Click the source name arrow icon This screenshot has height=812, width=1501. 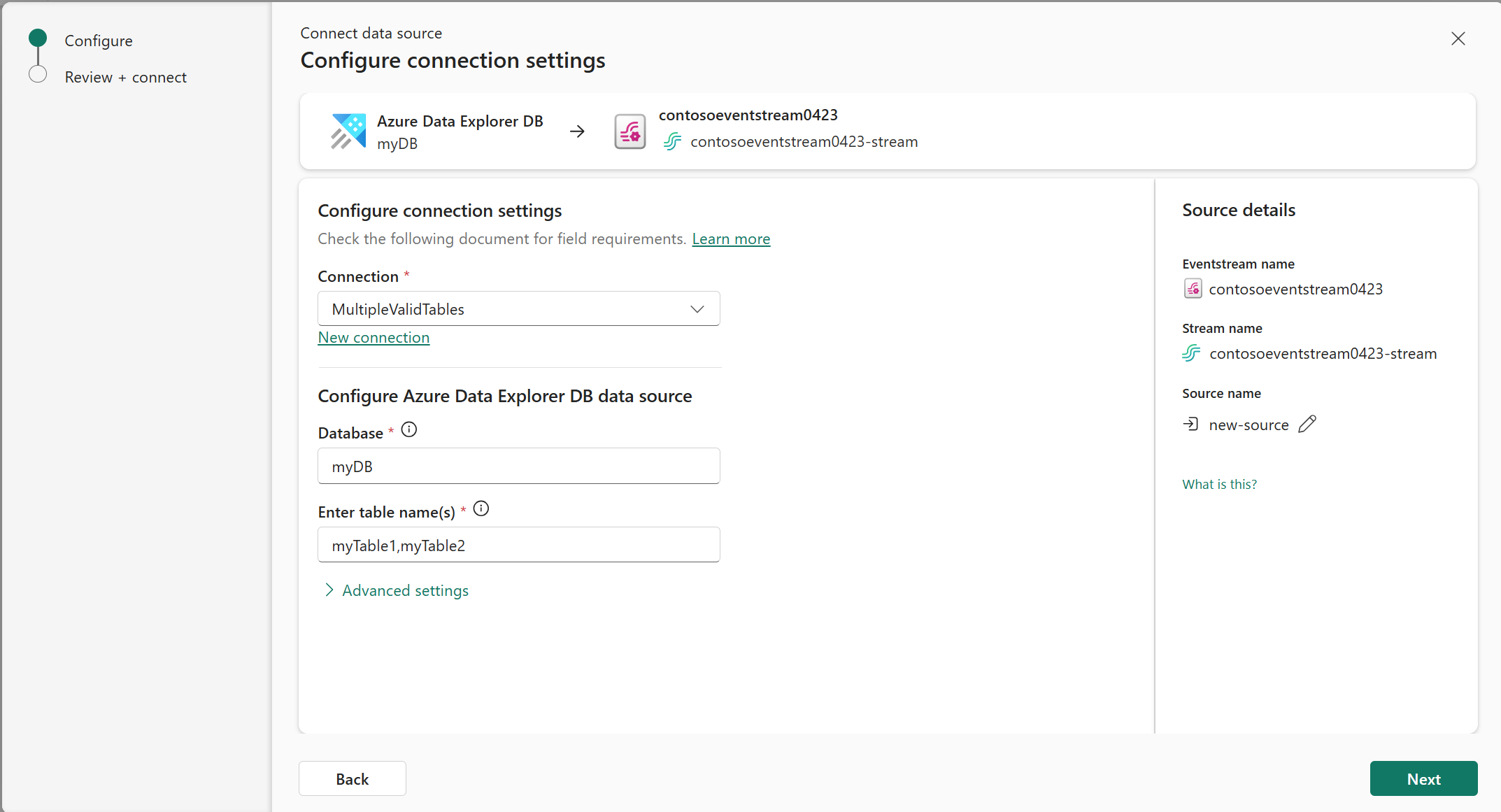click(1190, 425)
